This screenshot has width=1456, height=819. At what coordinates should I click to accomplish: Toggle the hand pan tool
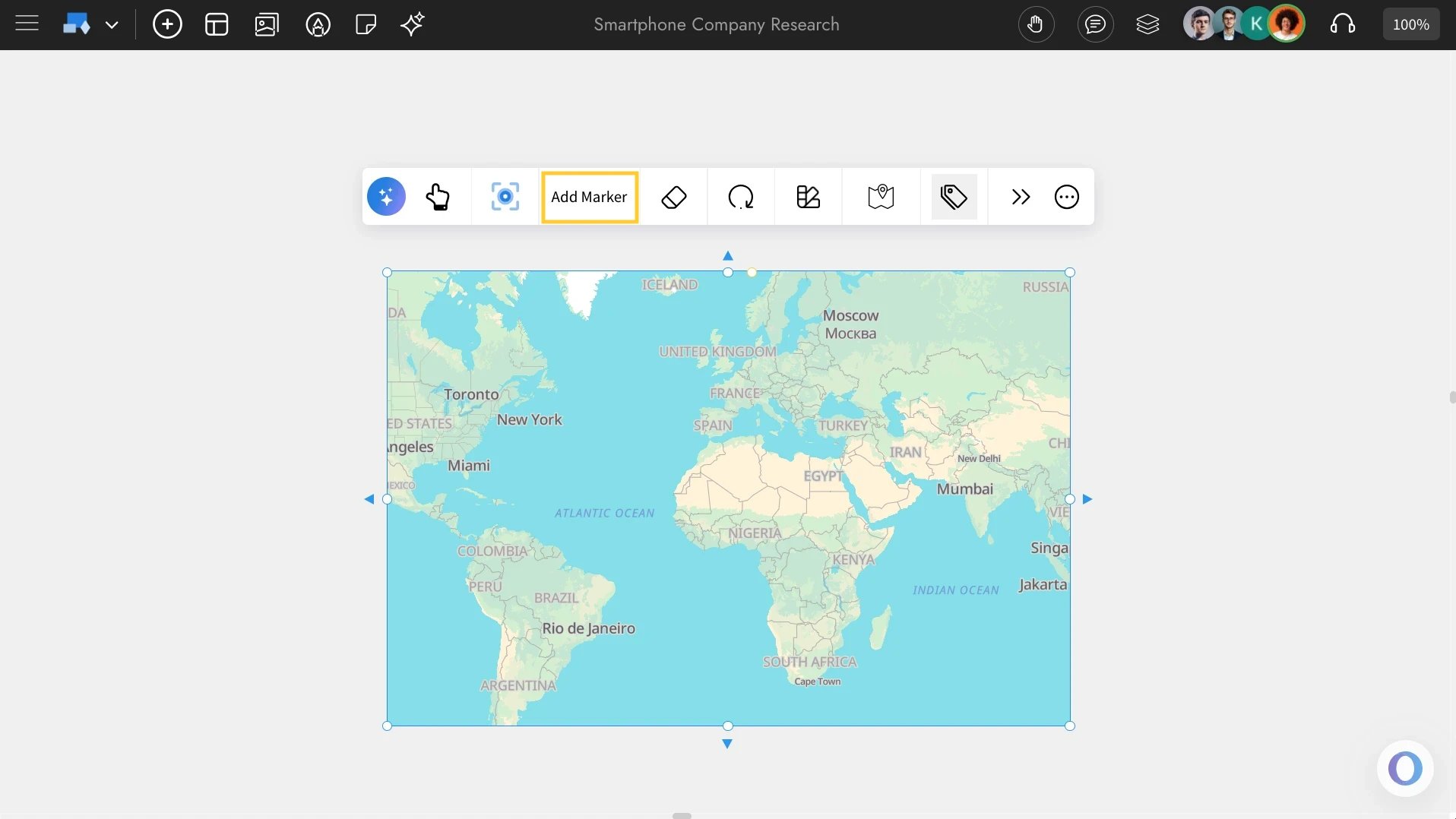(x=1035, y=24)
